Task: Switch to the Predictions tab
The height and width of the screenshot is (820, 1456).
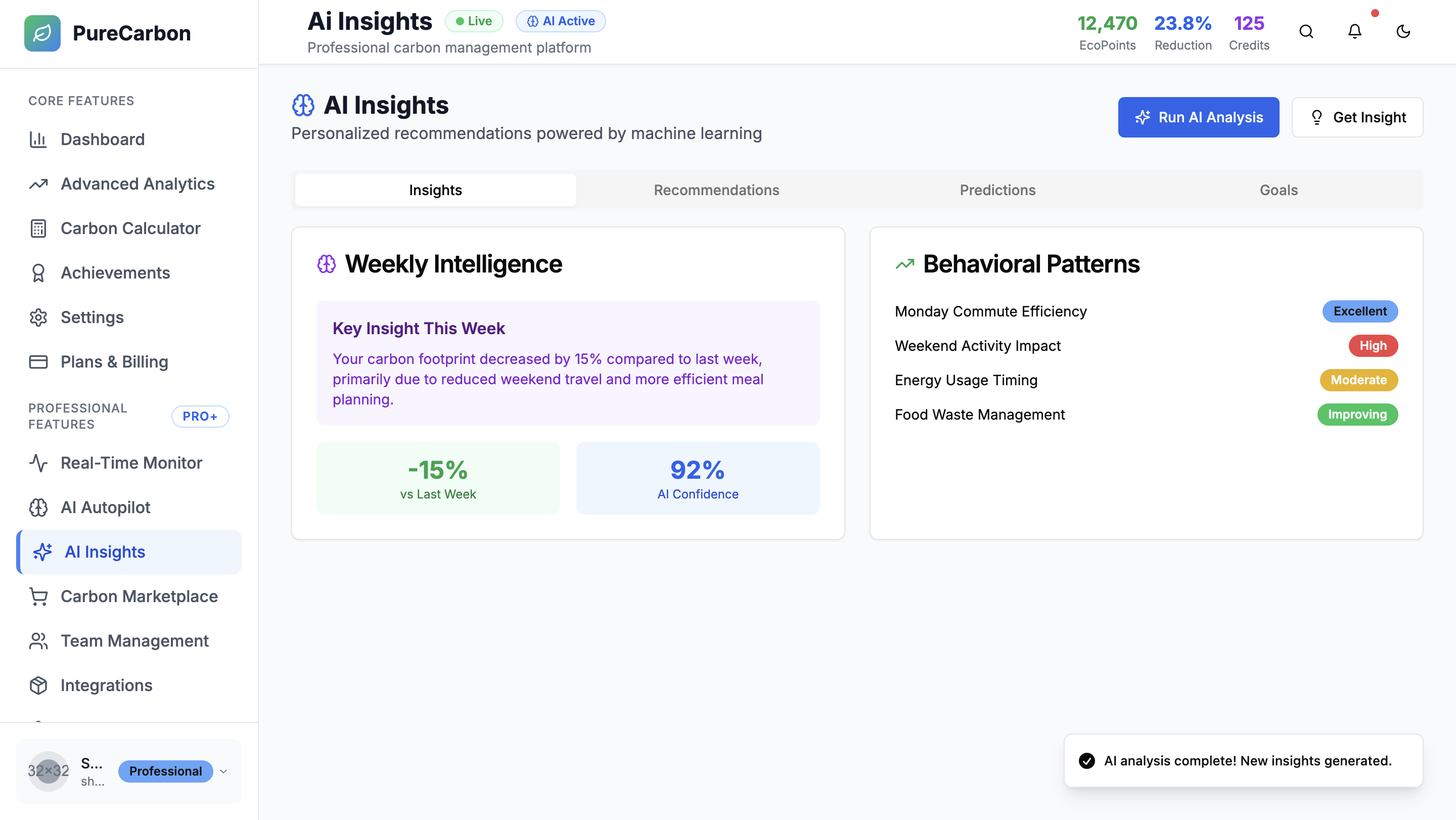Action: (x=997, y=191)
